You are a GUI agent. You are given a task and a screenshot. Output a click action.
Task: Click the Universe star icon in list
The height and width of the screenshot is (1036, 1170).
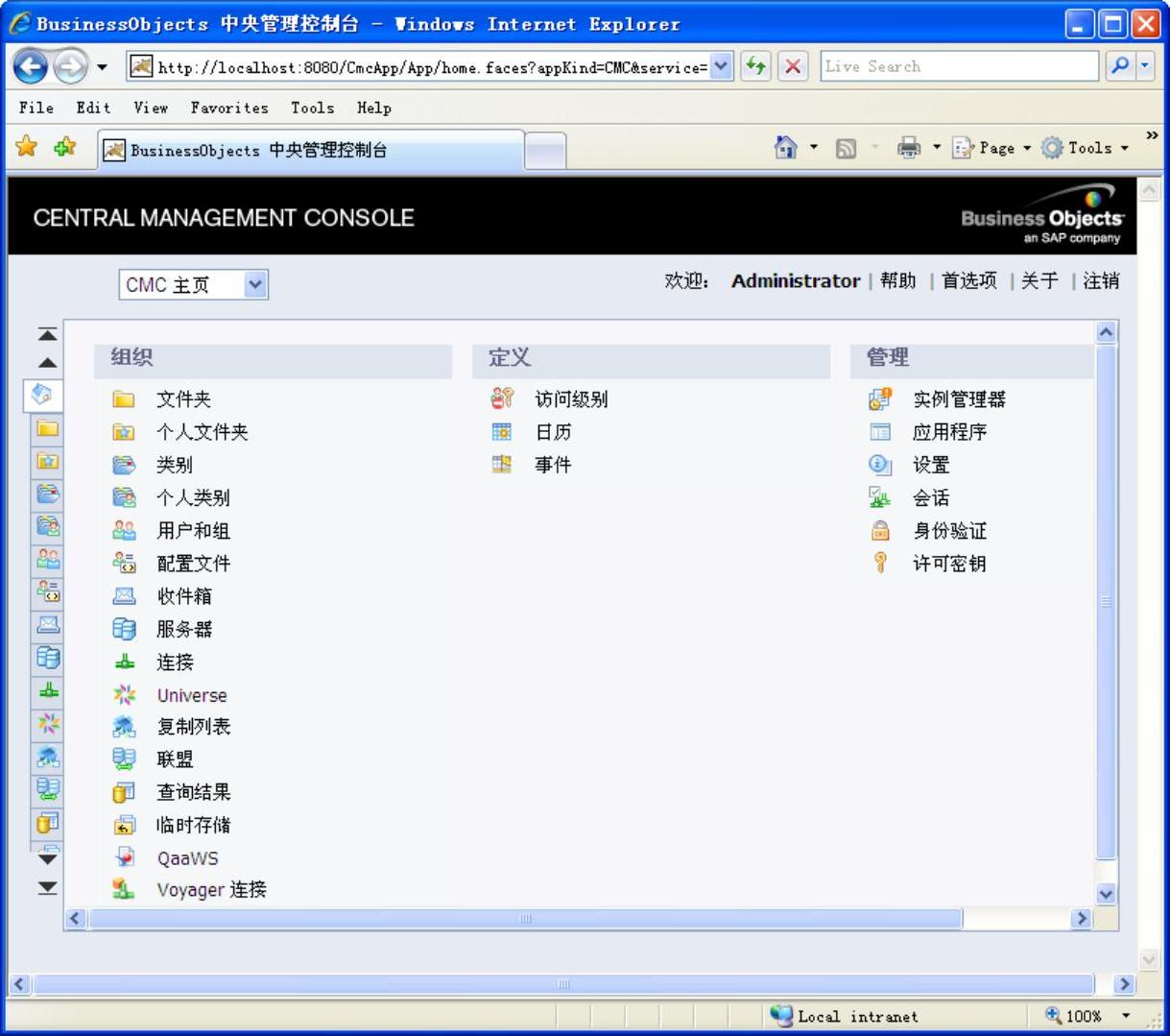click(x=124, y=694)
